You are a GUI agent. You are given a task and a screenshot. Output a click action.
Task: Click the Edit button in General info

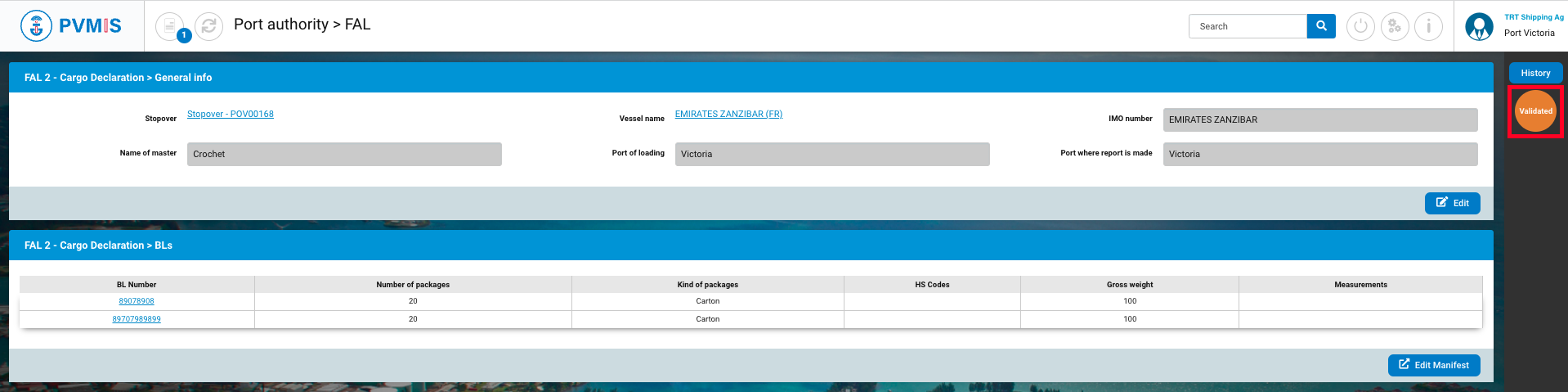click(1452, 203)
